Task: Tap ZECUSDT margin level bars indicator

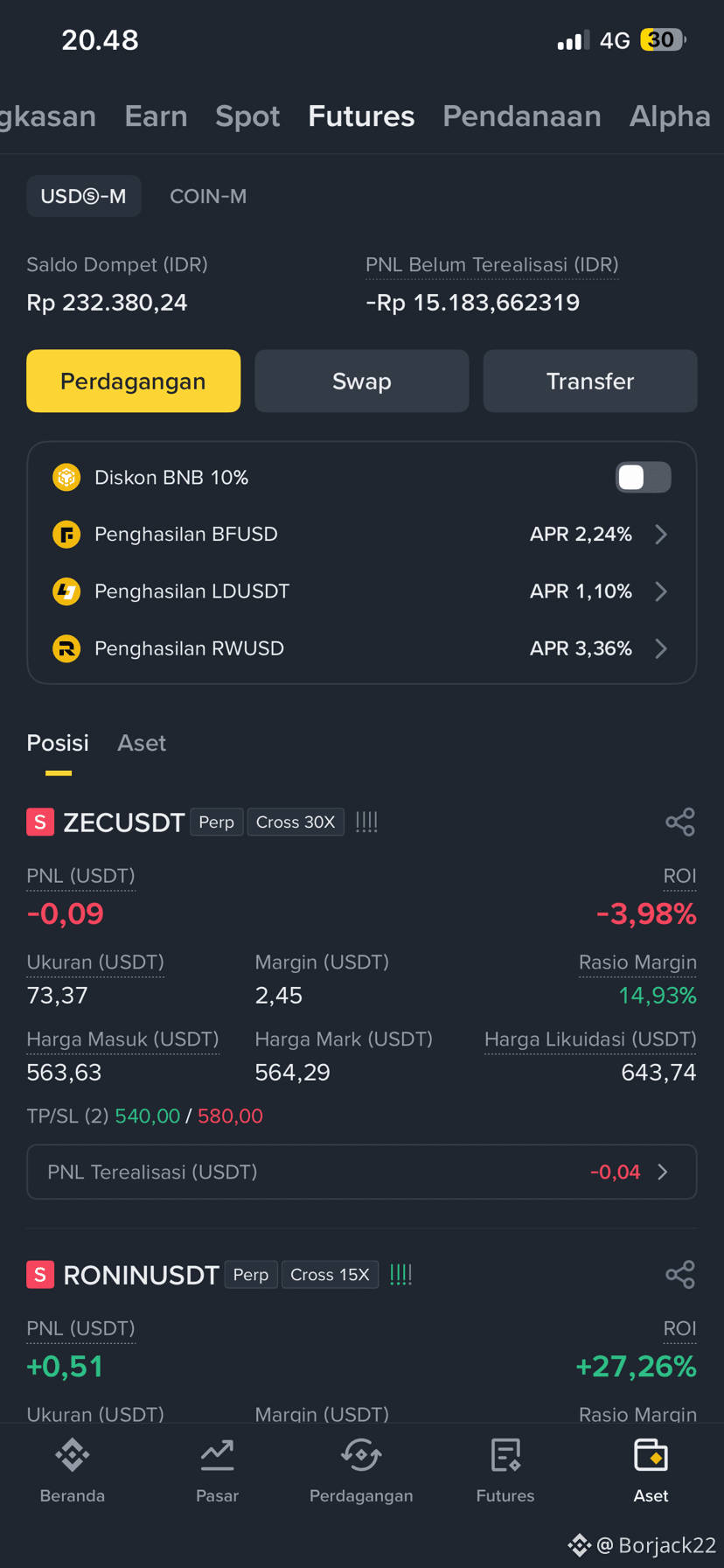Action: click(x=366, y=822)
